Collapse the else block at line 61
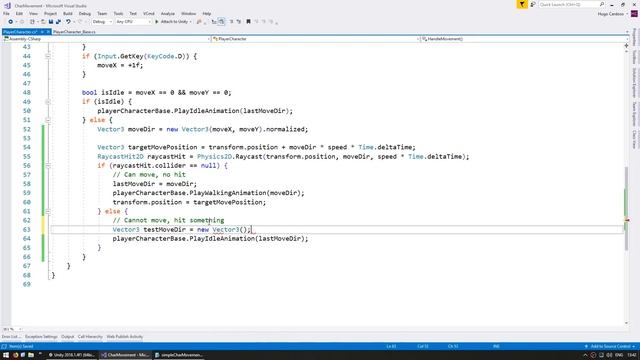The width and height of the screenshot is (640, 360). pyautogui.click(x=48, y=211)
